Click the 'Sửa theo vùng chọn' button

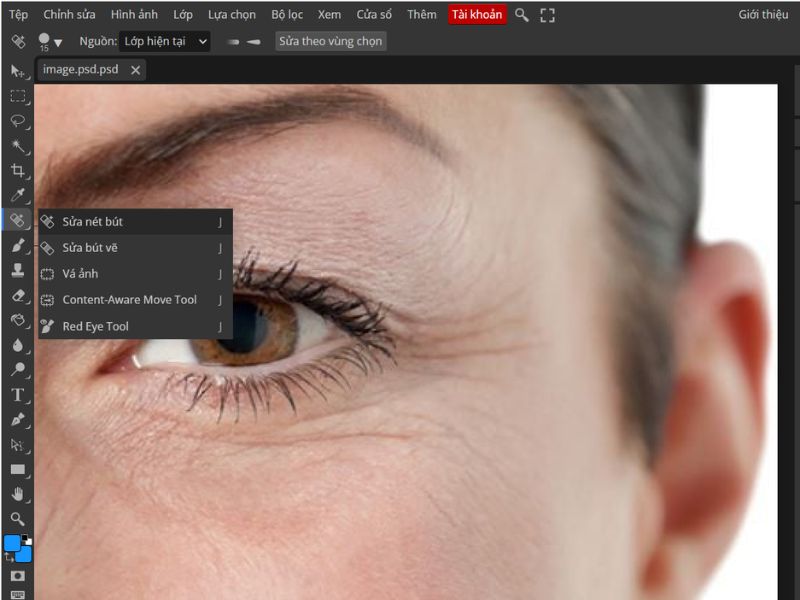(x=331, y=41)
